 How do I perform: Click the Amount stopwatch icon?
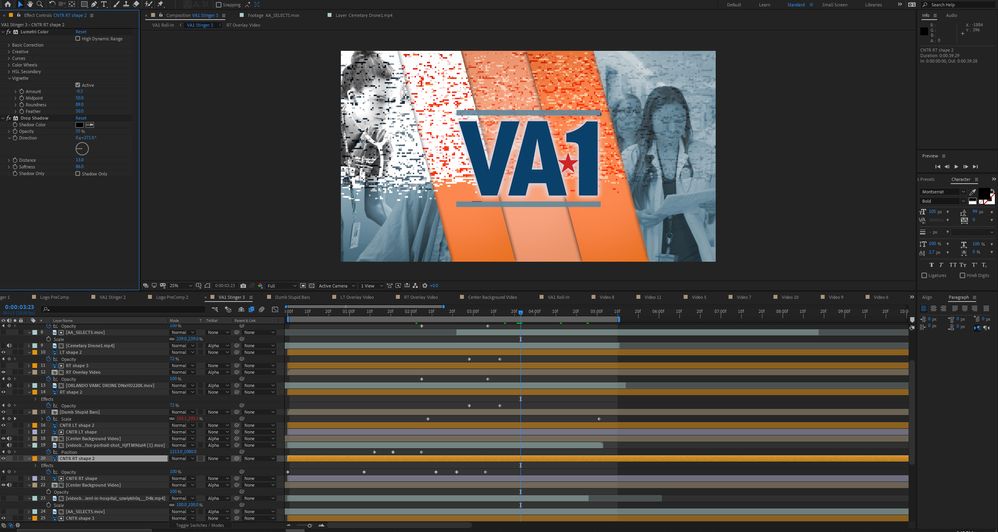tap(21, 92)
